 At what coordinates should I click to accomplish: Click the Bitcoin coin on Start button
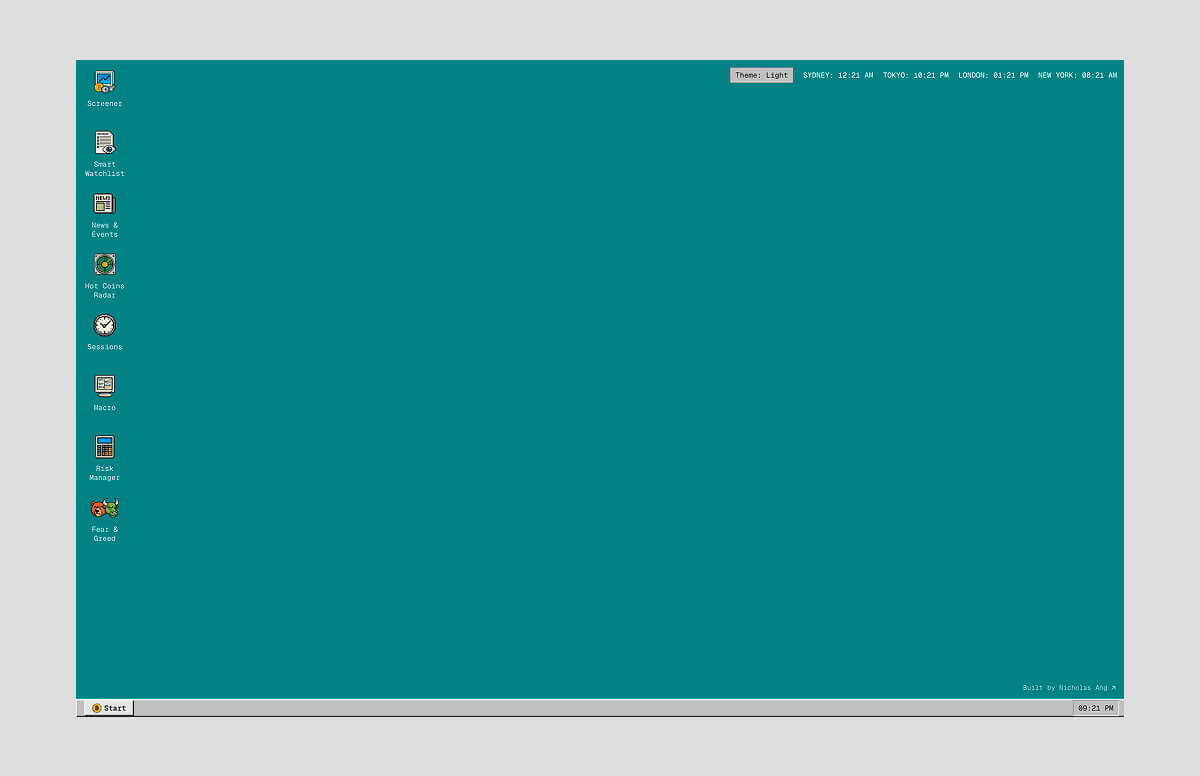[97, 708]
